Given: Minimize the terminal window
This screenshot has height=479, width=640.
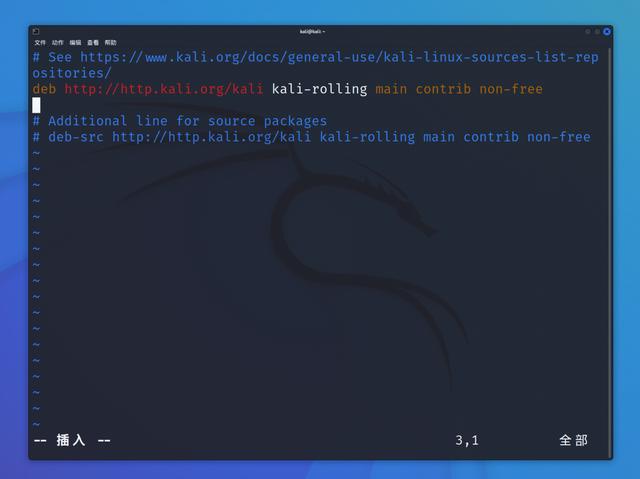Looking at the screenshot, I should [x=588, y=31].
